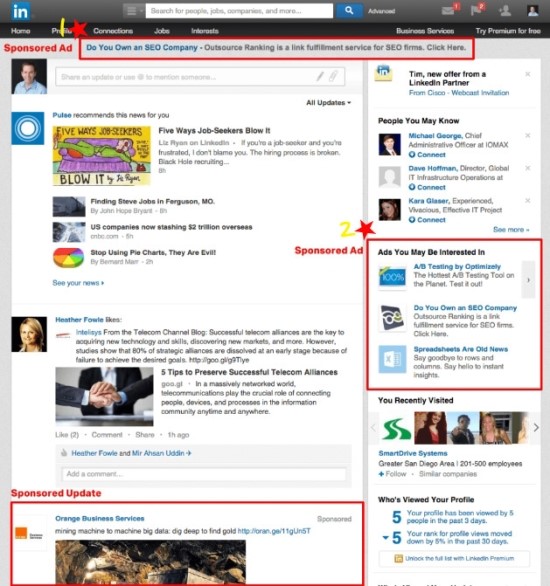Click the SmartDrive Systems green logo
This screenshot has width=550, height=586.
(396, 428)
